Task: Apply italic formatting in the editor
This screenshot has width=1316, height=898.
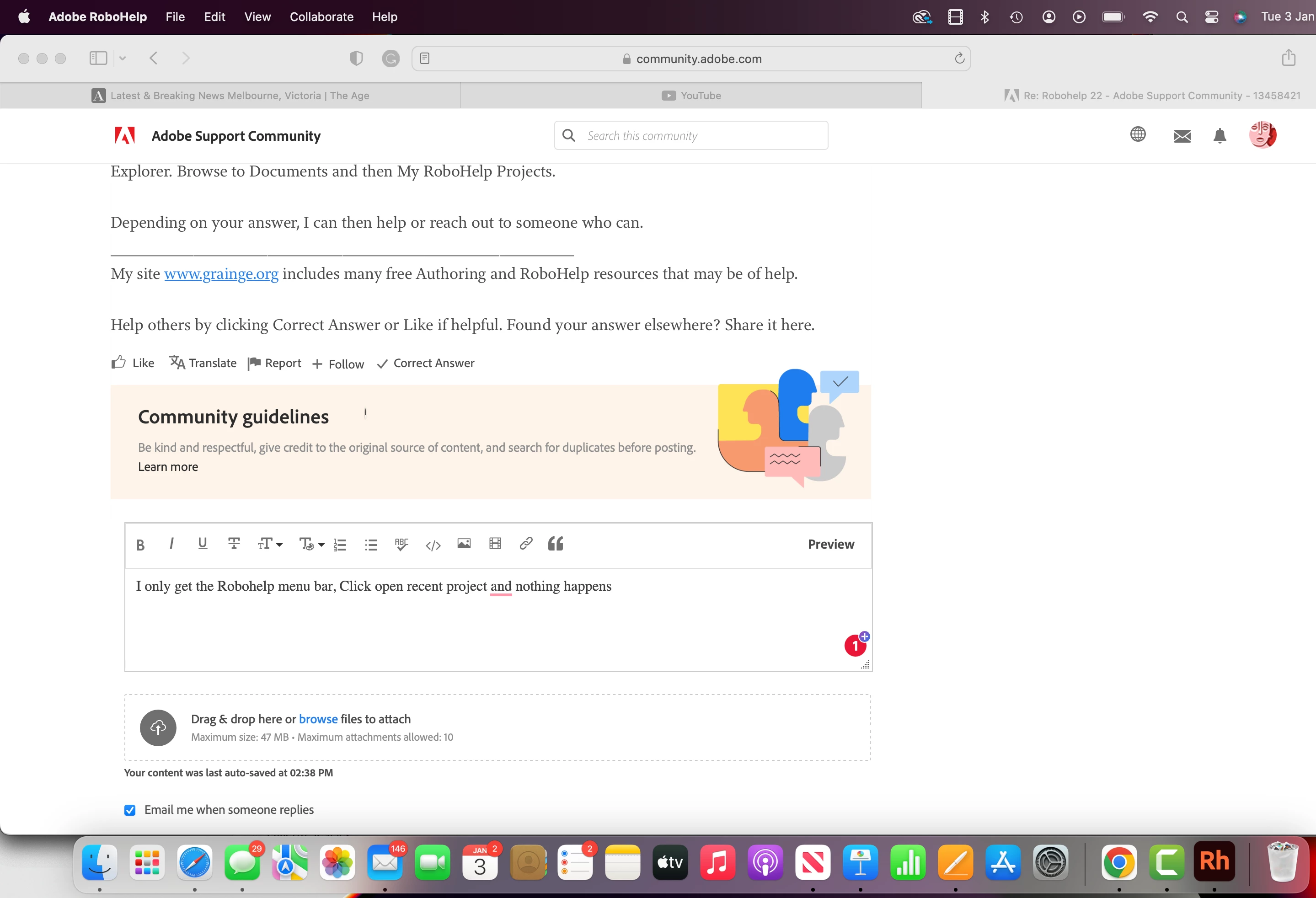Action: 171,544
